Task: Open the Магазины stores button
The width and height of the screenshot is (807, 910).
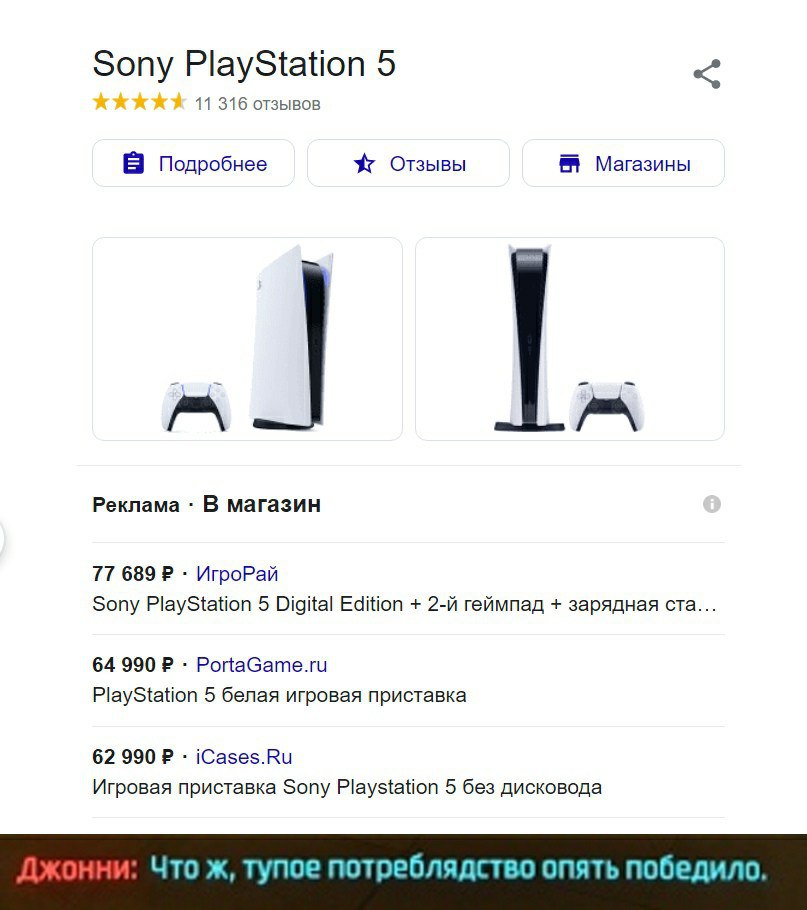Action: tap(623, 163)
